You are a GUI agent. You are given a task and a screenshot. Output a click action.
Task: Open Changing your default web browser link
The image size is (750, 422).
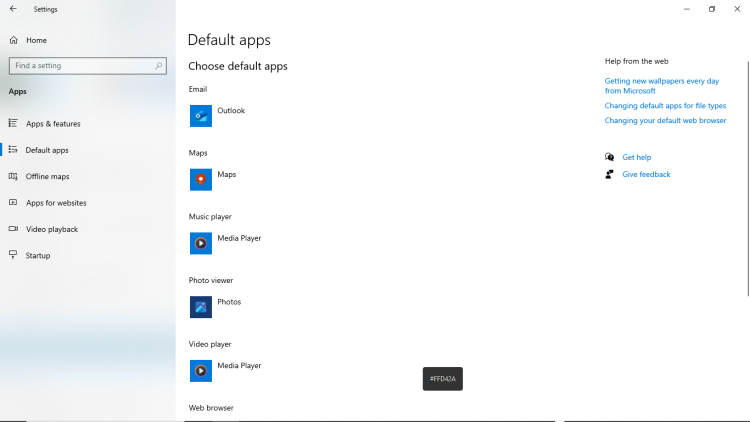[x=665, y=120]
